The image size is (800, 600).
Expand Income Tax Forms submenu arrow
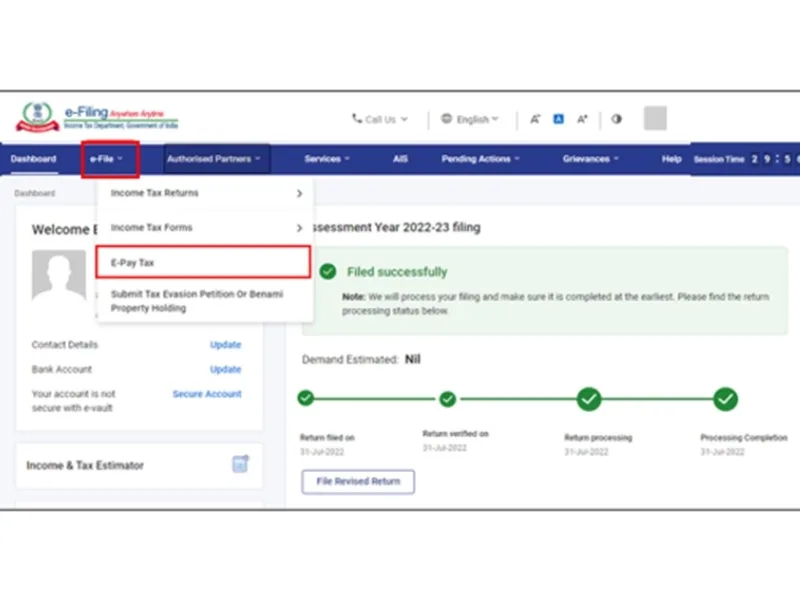pos(299,228)
